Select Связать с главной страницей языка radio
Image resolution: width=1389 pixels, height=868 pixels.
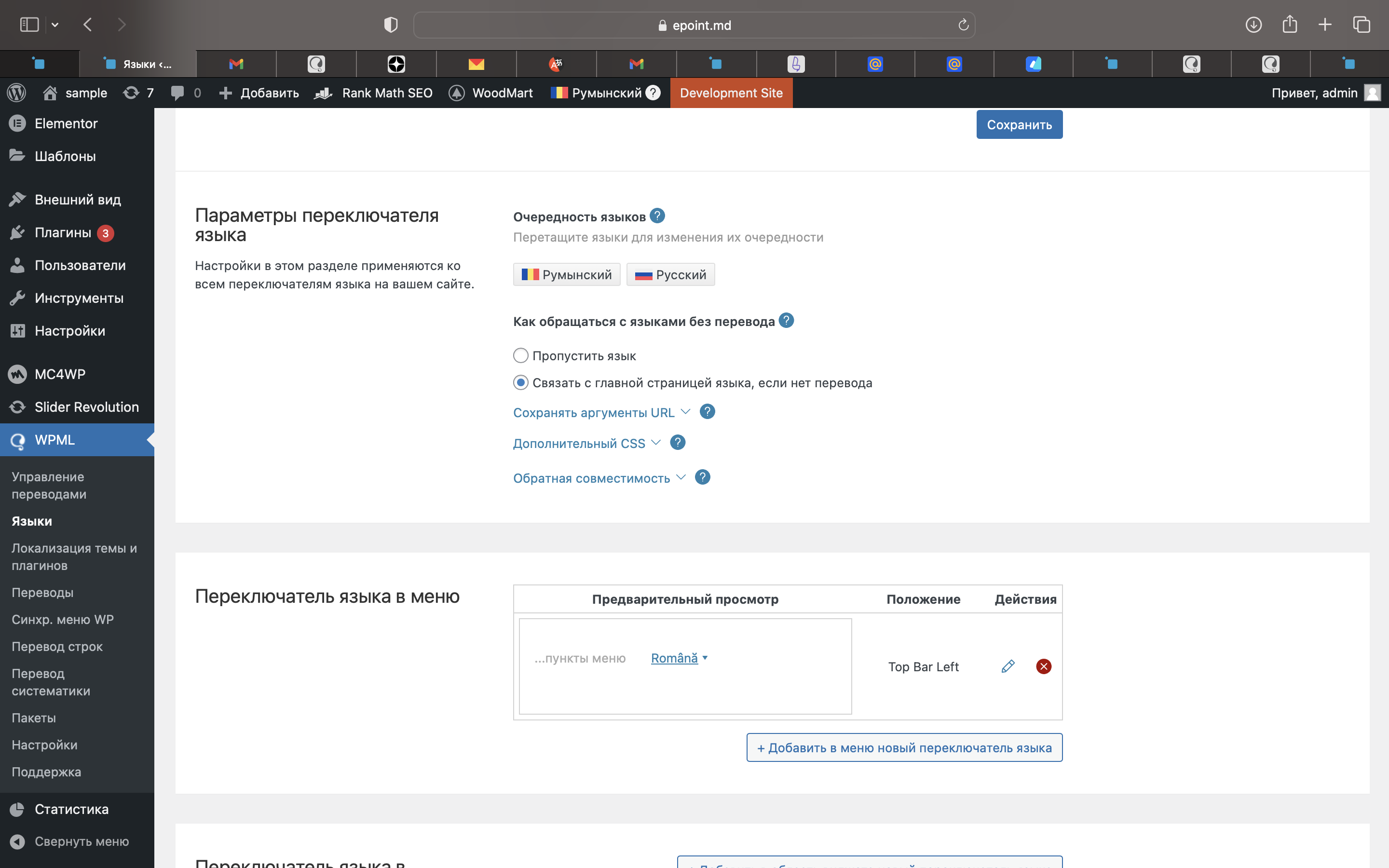(x=520, y=382)
